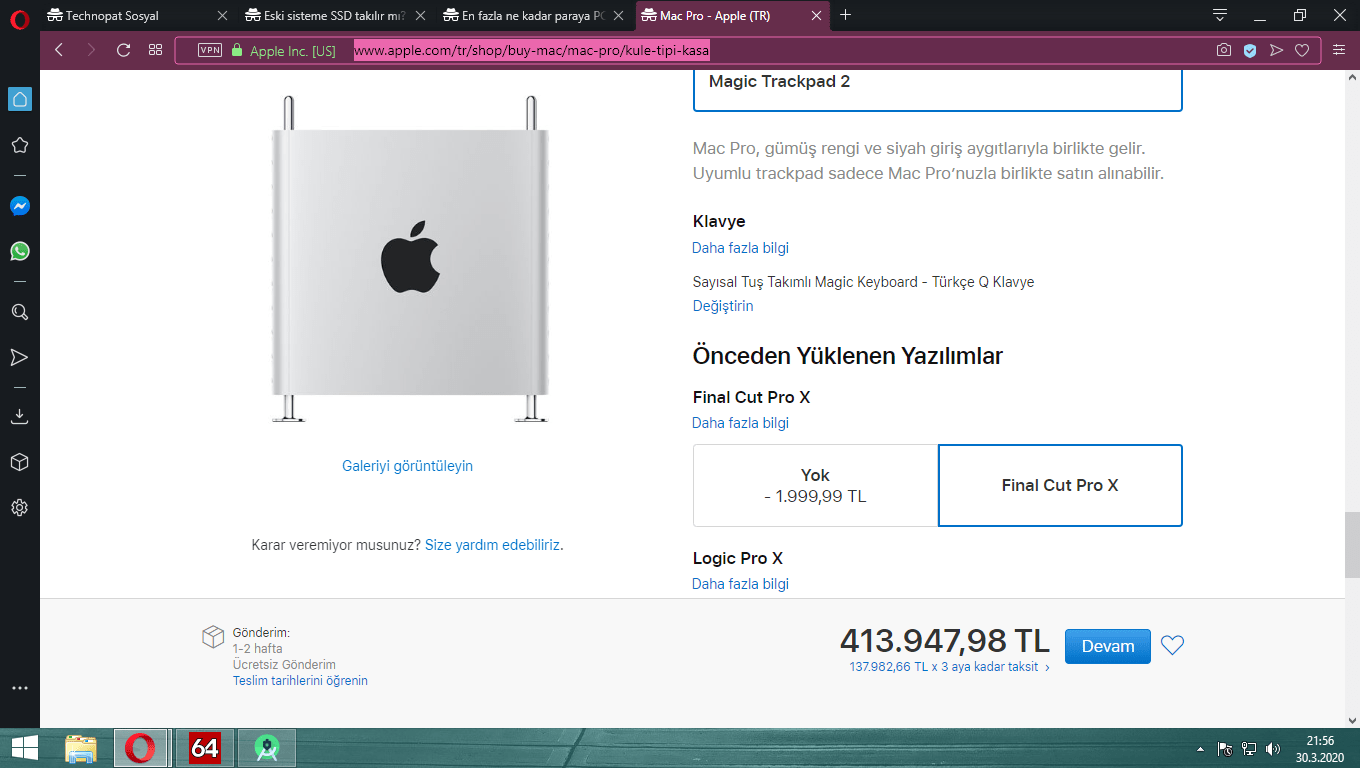Open the sidebar search icon
1360x768 pixels.
coord(19,312)
